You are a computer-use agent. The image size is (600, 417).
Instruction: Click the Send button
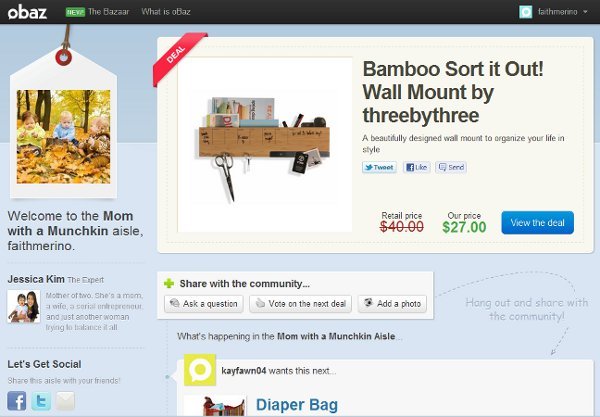451,167
